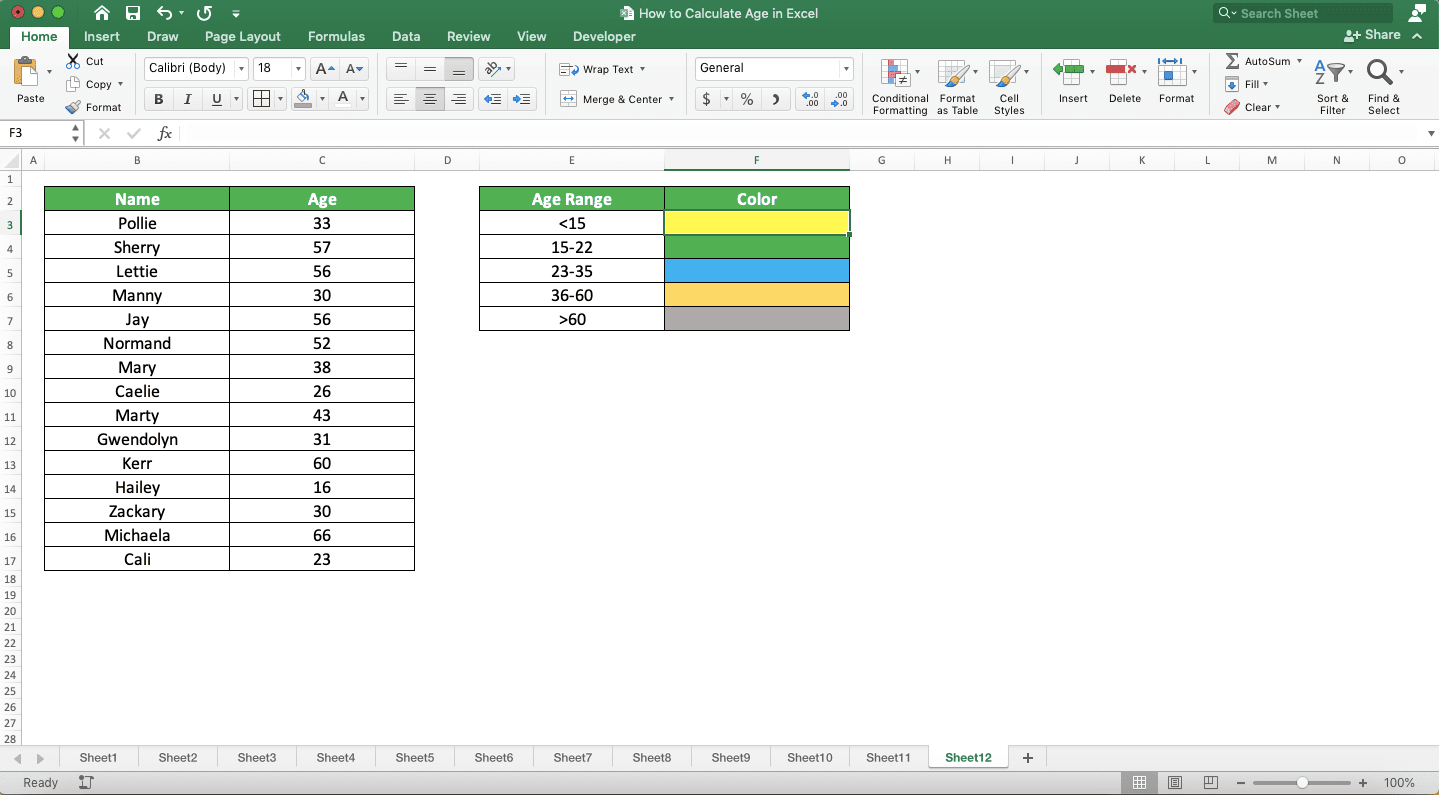The height and width of the screenshot is (795, 1439).
Task: Select the yellow color swatch beside <15
Action: click(x=756, y=223)
